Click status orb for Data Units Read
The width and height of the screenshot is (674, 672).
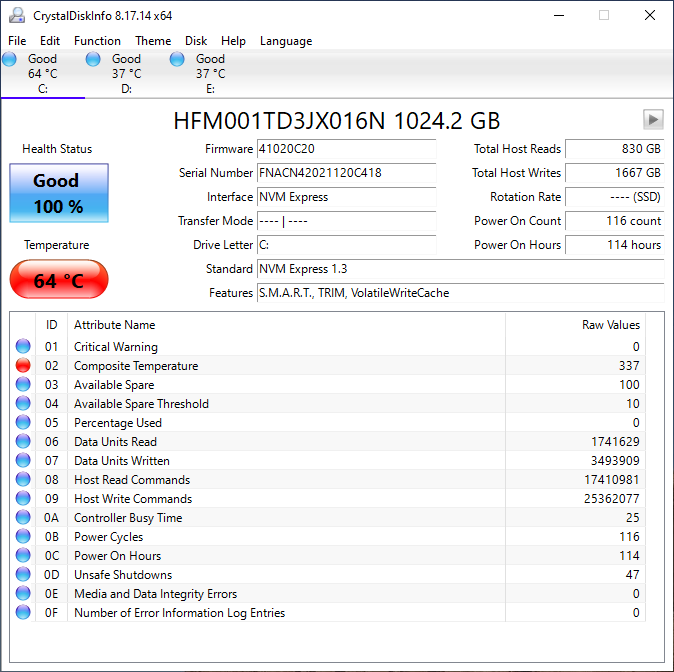tap(23, 441)
